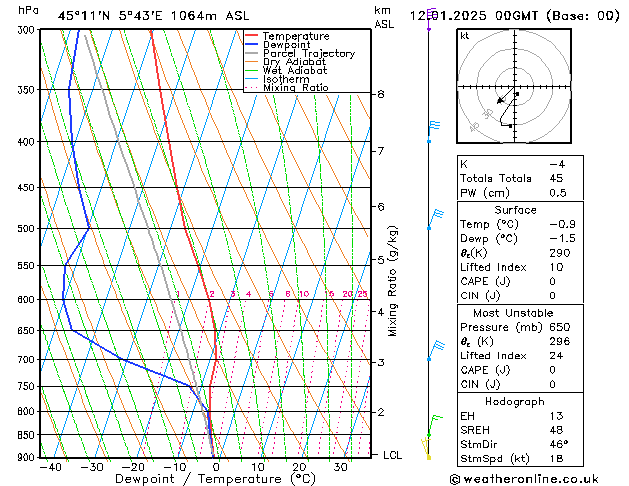Click the K index value −4
This screenshot has height=486, width=629.
[557, 164]
